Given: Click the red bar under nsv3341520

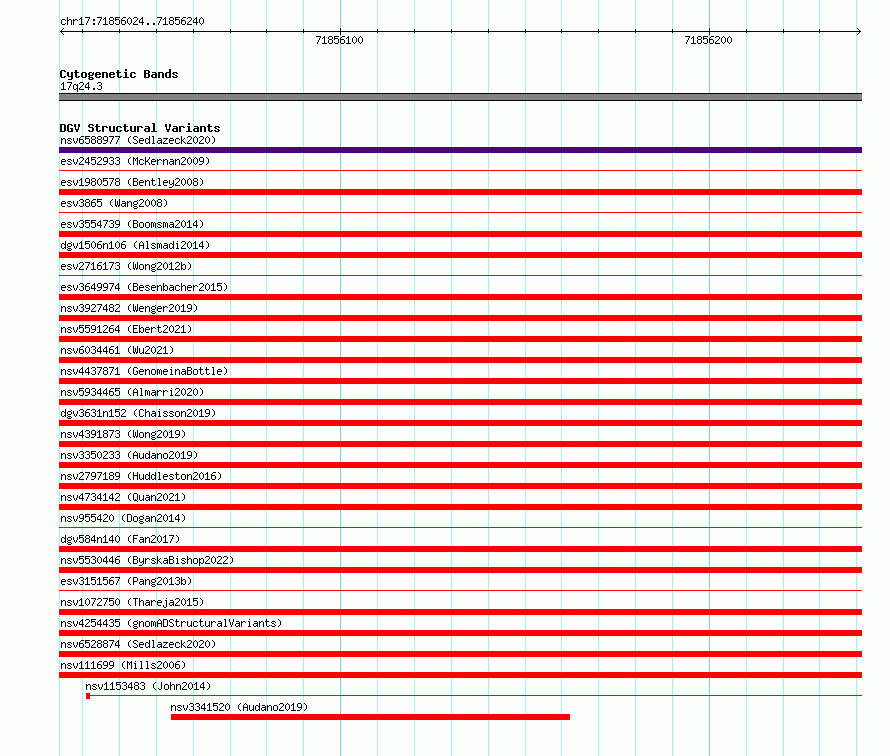Looking at the screenshot, I should point(370,717).
